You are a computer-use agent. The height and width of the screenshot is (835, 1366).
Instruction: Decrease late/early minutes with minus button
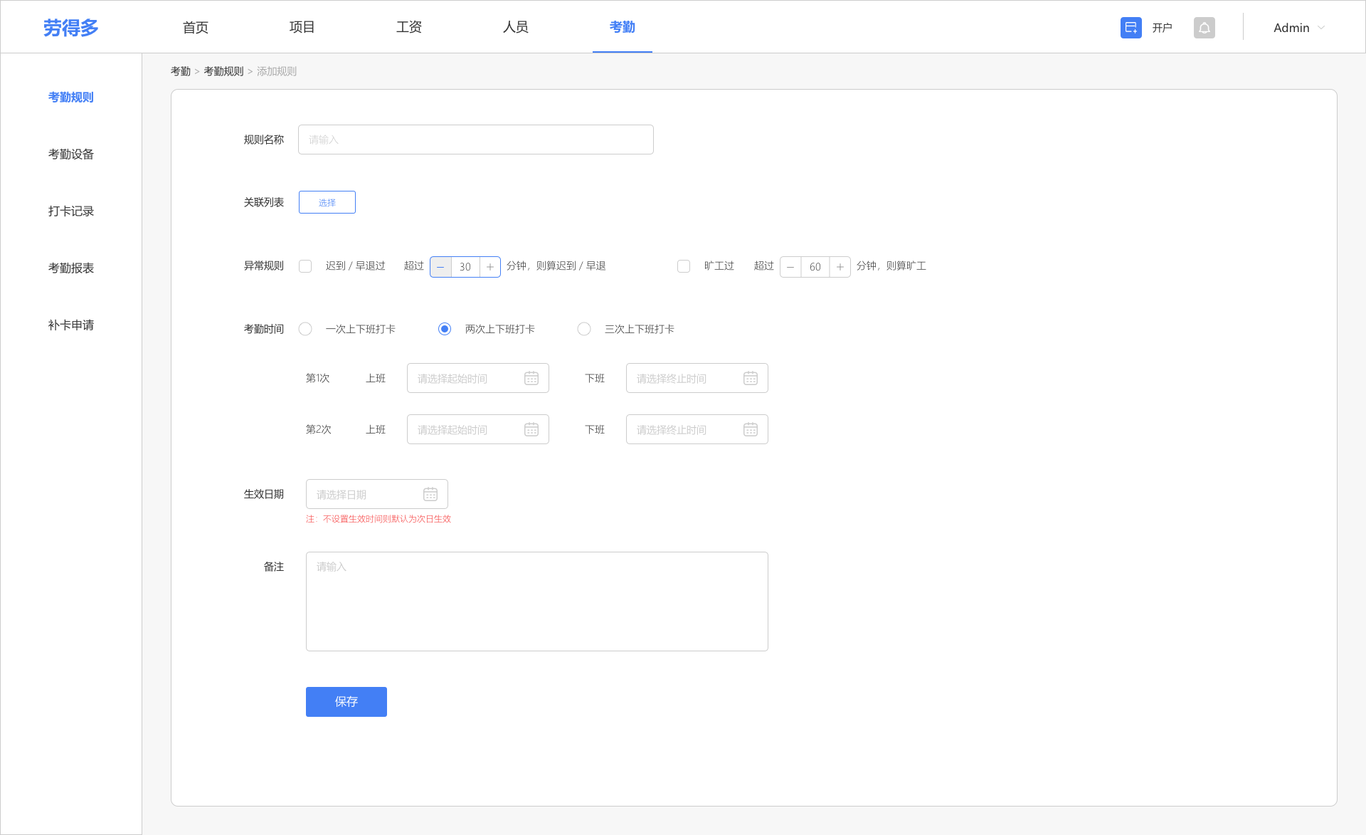[x=441, y=267]
